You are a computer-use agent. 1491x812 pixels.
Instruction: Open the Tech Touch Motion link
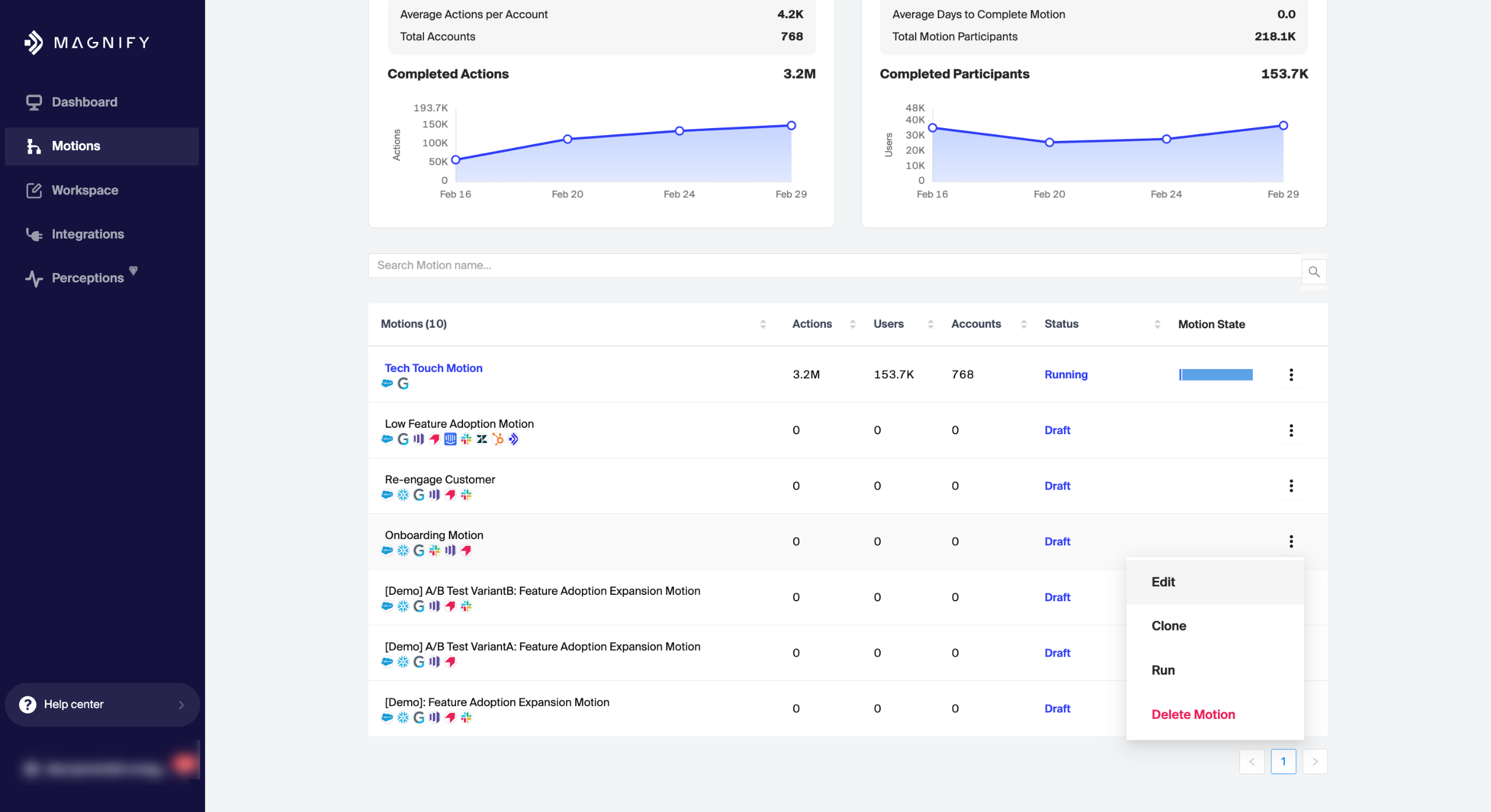pos(433,368)
